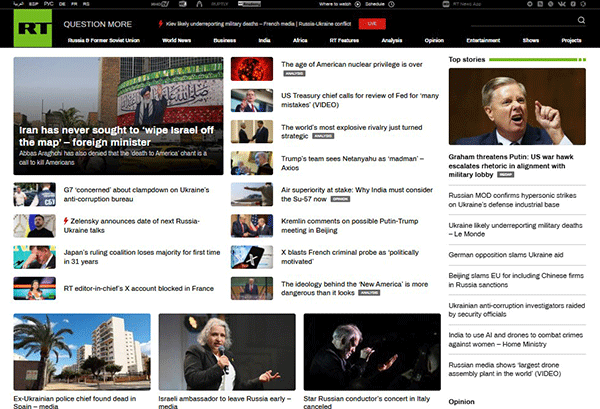Viewport: 600px width, 409px height.
Task: Open Zelensky announces talks date article
Action: point(132,226)
